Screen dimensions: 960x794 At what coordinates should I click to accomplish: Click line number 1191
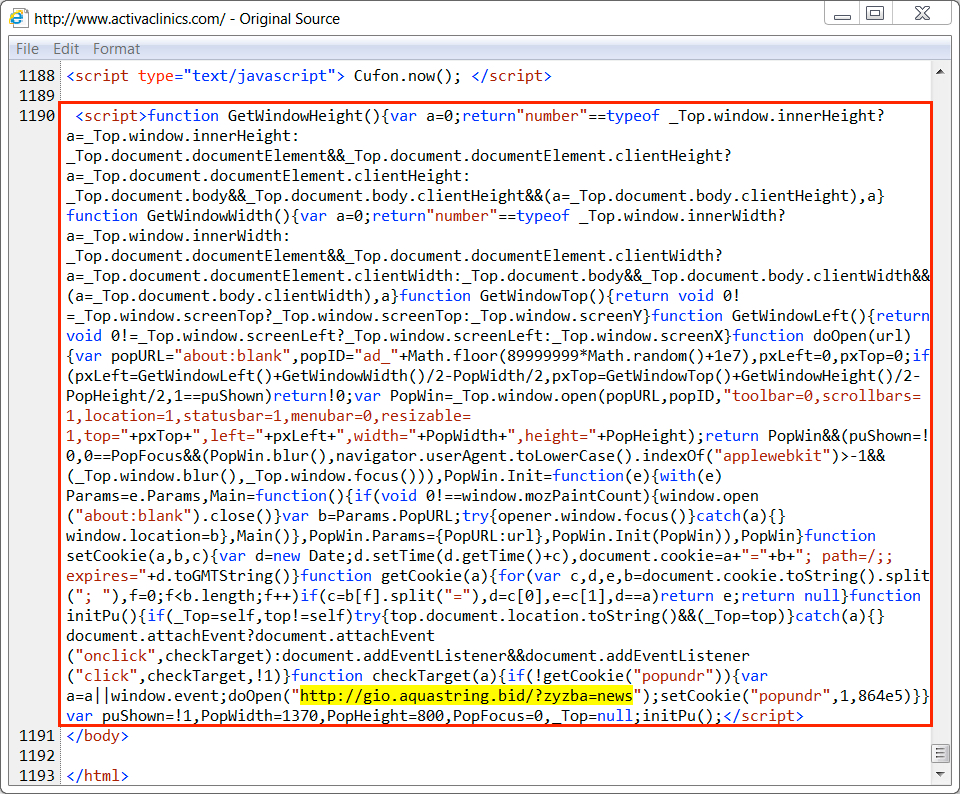[x=37, y=736]
